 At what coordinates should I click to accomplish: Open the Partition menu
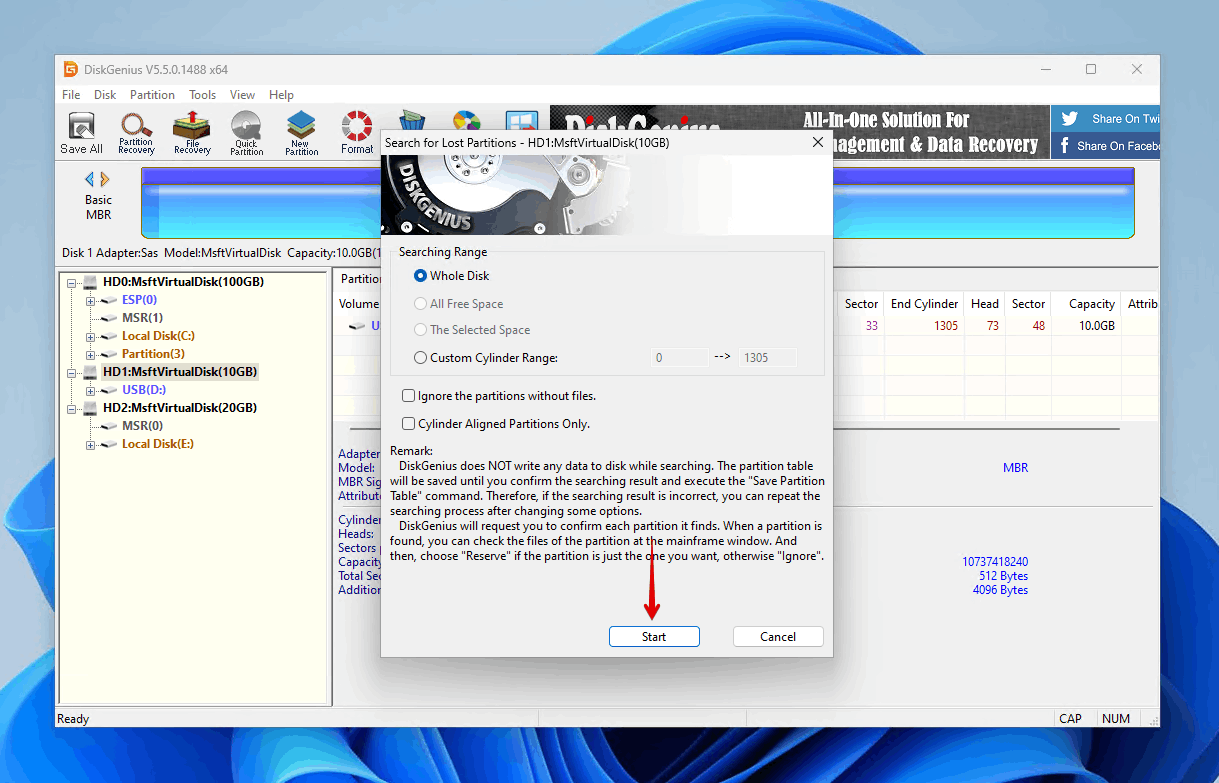tap(152, 95)
